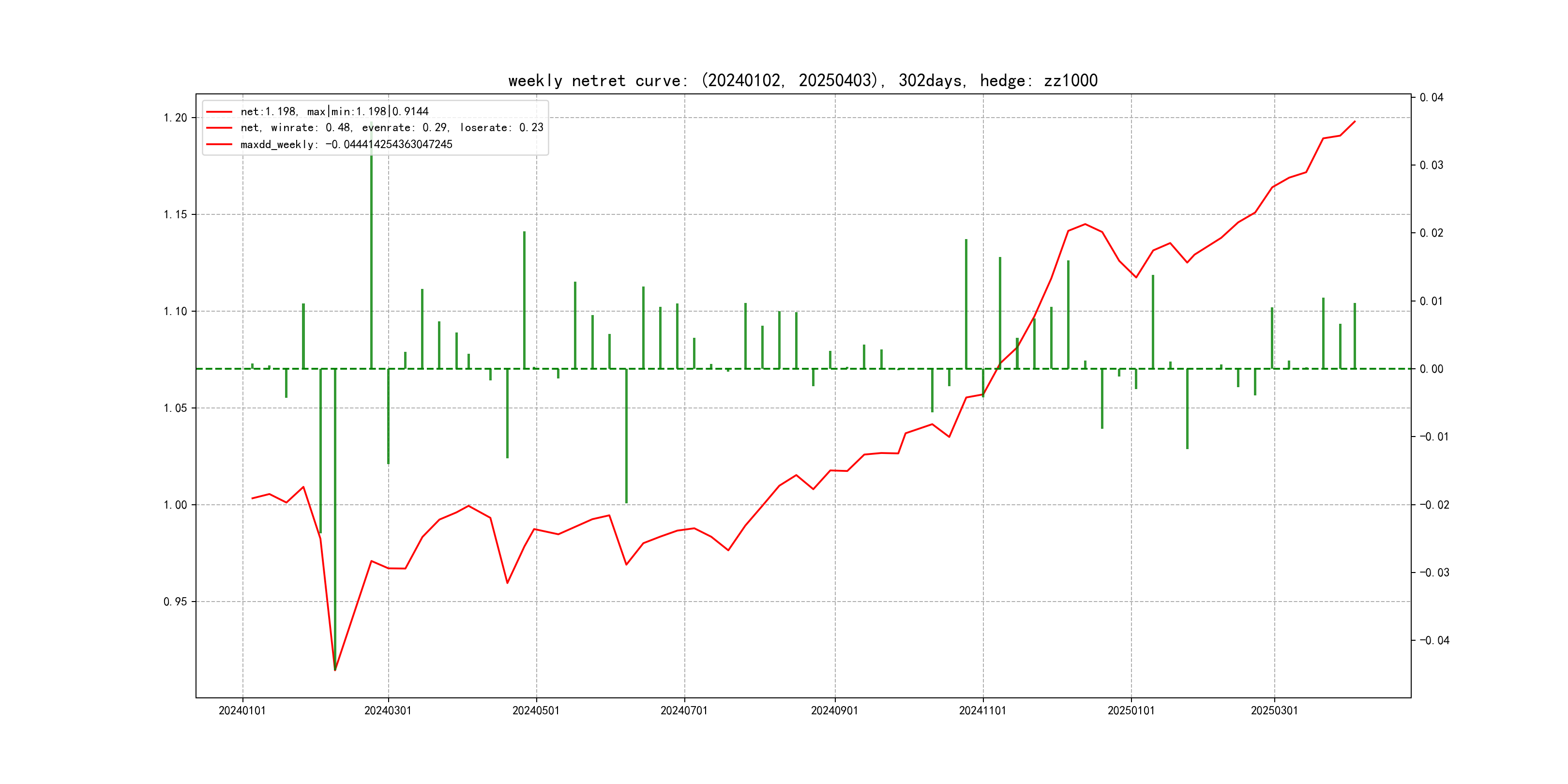Image resolution: width=1568 pixels, height=784 pixels.
Task: Click the chart title 'weekly netret curve'
Action: (x=802, y=80)
